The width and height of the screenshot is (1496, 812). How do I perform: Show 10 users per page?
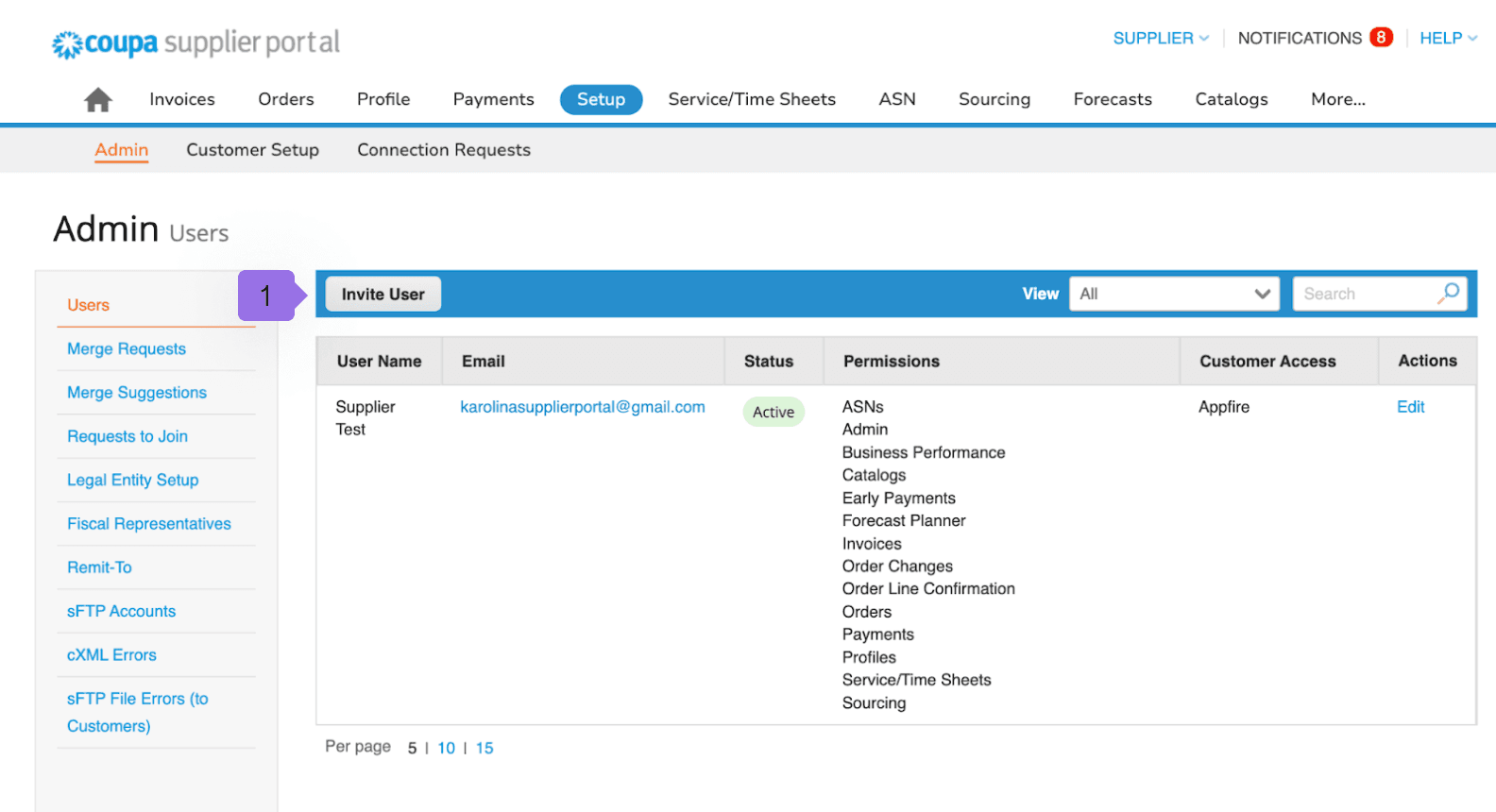click(446, 748)
